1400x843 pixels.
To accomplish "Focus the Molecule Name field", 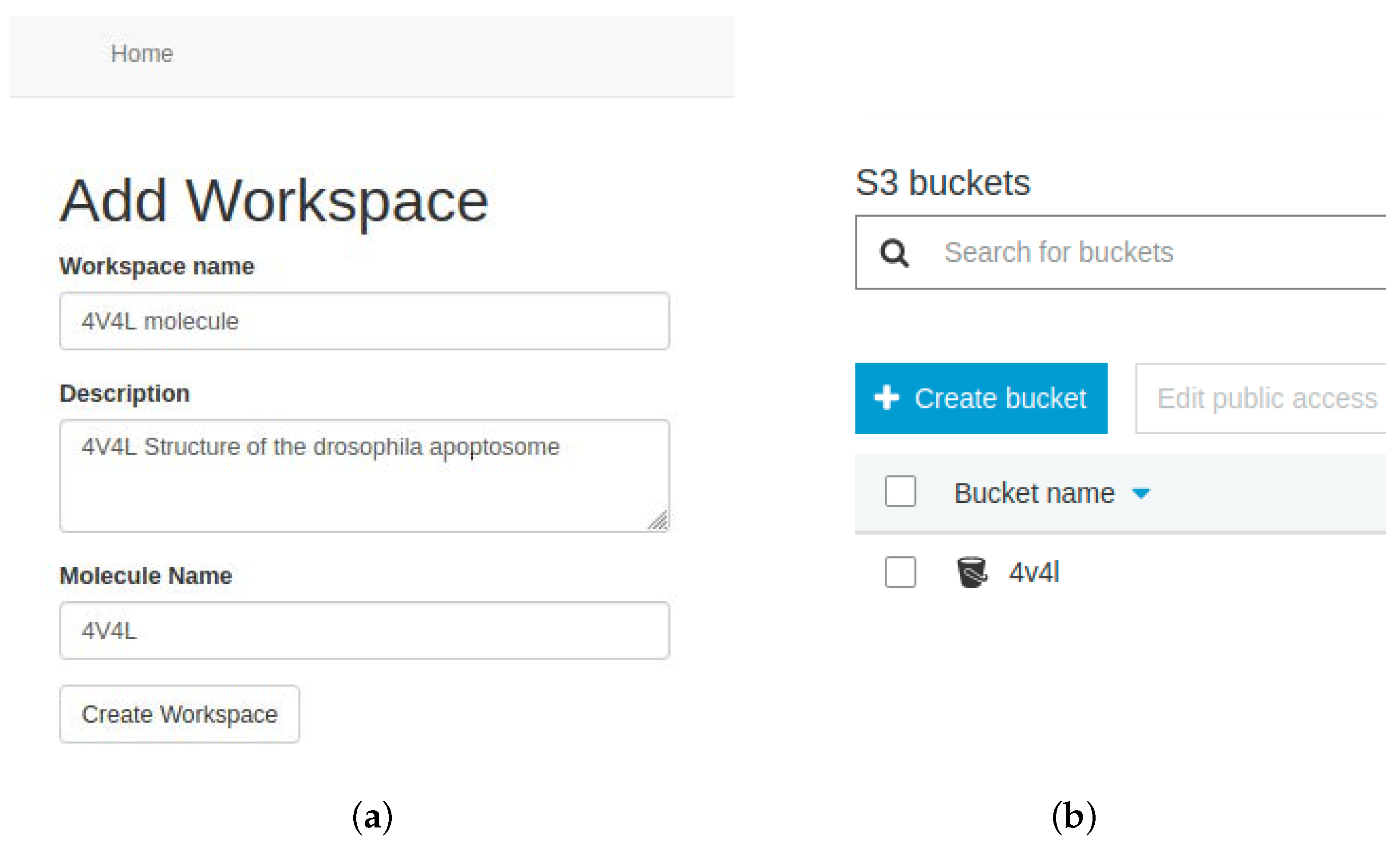I will (364, 630).
